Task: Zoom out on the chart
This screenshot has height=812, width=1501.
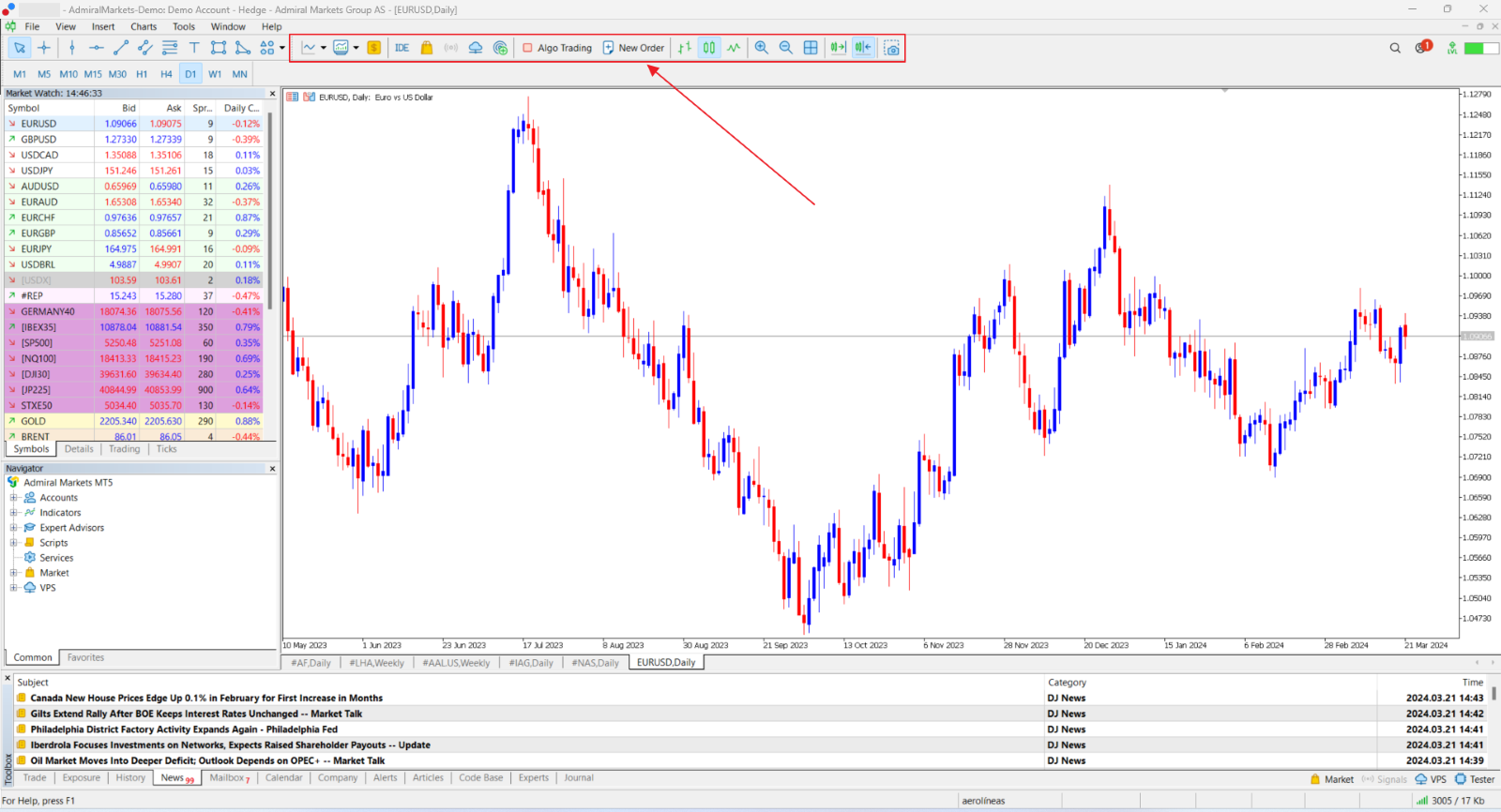Action: [786, 48]
